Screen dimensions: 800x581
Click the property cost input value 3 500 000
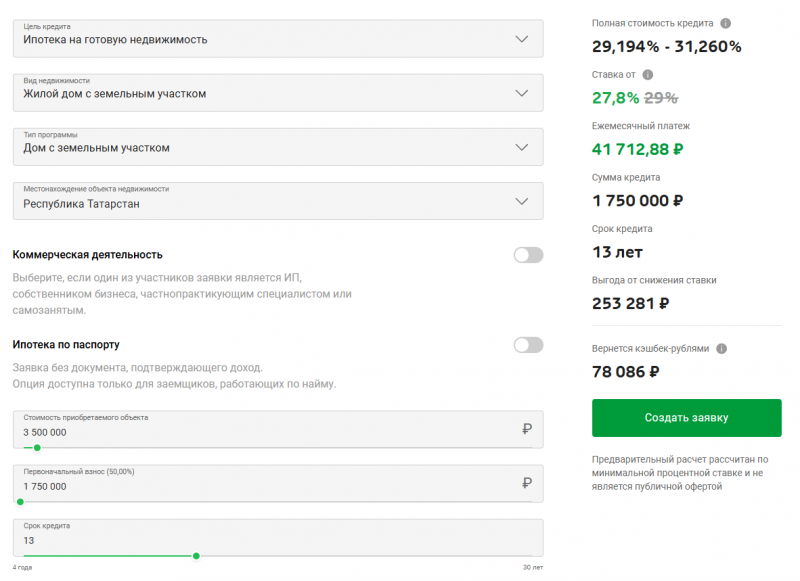(46, 433)
